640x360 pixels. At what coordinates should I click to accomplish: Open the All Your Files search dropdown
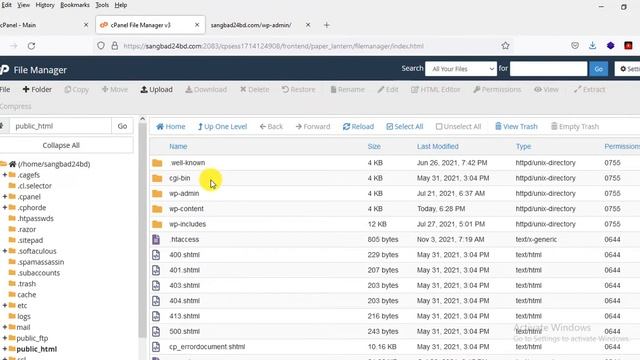461,69
